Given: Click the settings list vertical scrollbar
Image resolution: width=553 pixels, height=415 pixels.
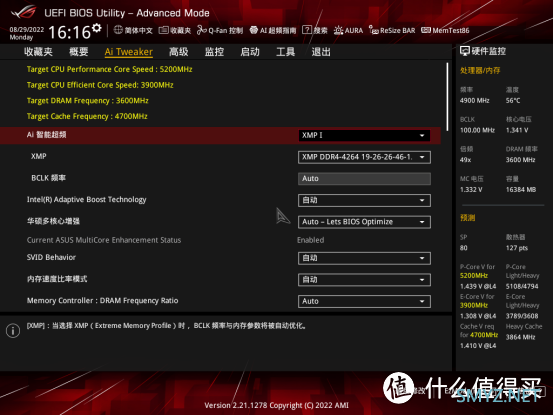Looking at the screenshot, I should pos(447,97).
